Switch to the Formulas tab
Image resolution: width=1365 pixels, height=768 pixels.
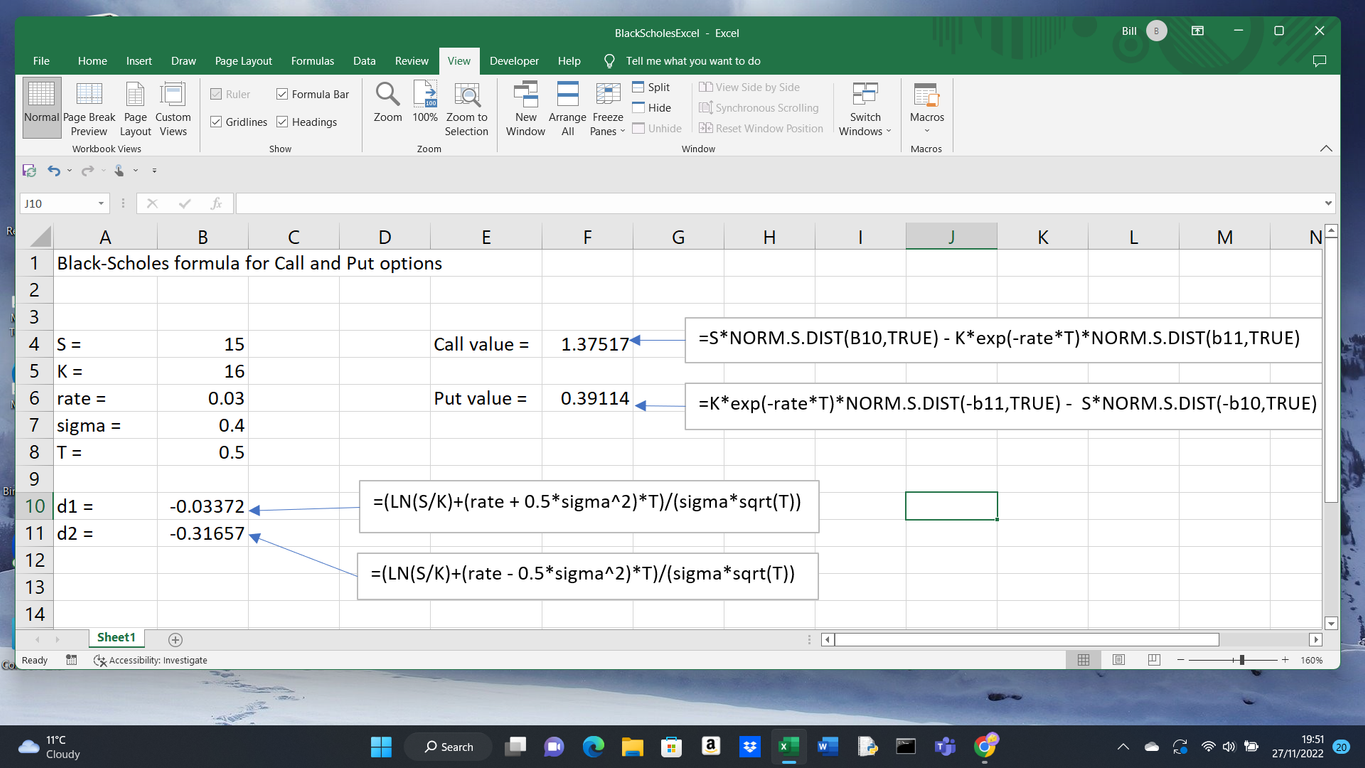coord(313,61)
